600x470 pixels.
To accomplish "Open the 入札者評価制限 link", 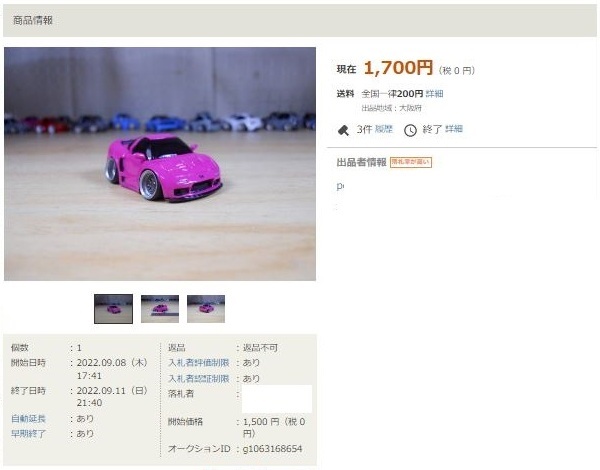I will point(199,363).
